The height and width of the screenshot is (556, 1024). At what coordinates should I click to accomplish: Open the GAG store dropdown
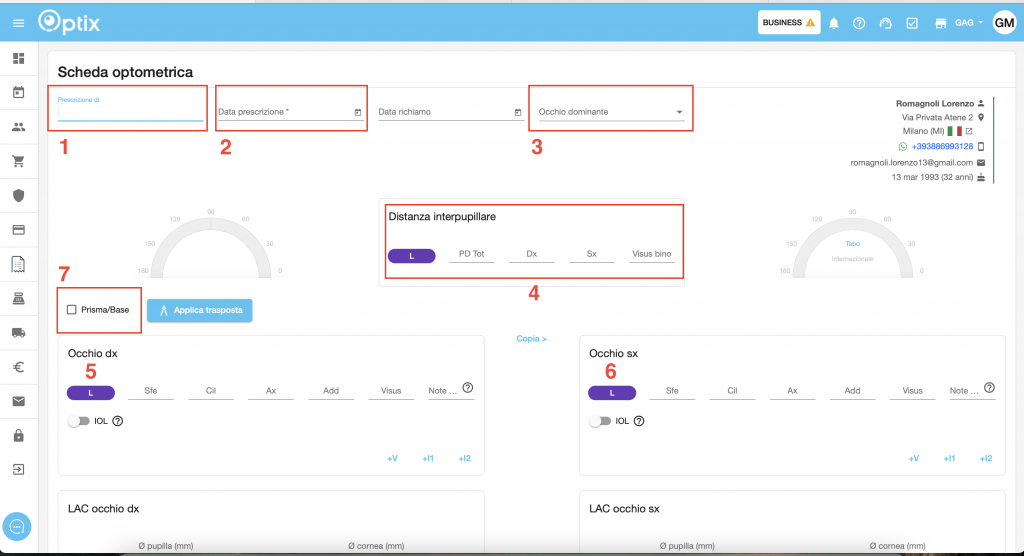[x=969, y=23]
